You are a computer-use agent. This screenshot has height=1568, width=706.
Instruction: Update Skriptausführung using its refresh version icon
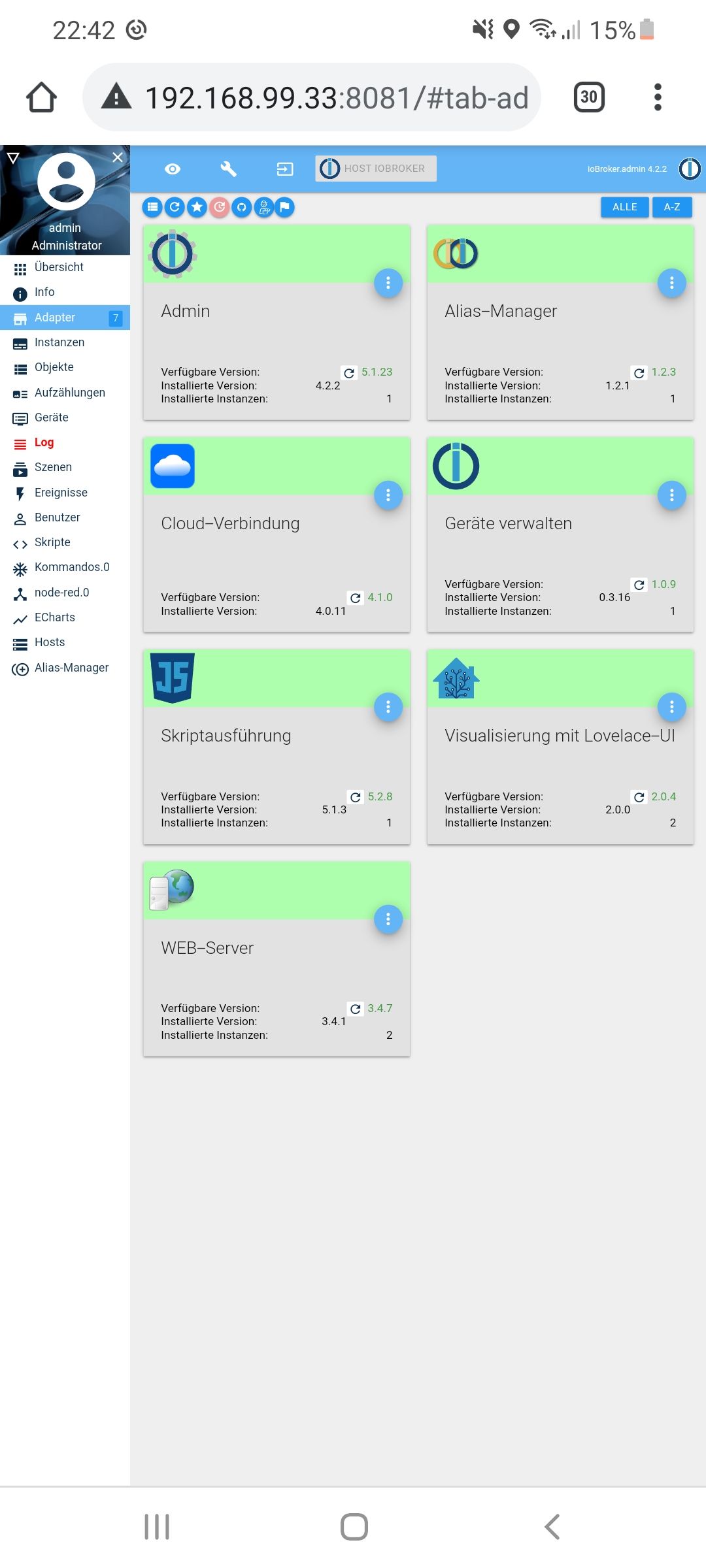coord(356,797)
